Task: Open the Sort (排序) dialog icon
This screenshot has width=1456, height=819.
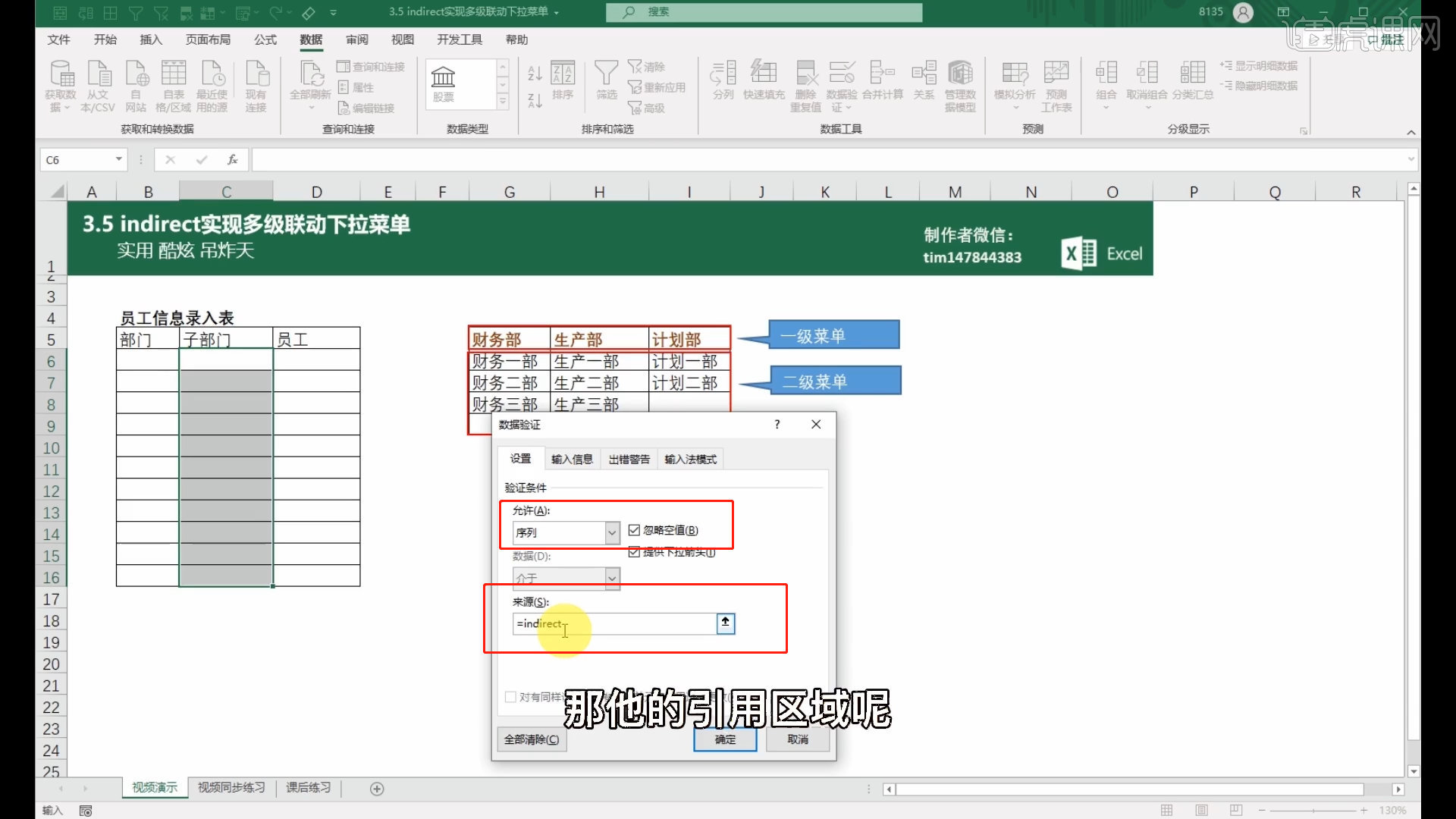Action: [x=563, y=80]
